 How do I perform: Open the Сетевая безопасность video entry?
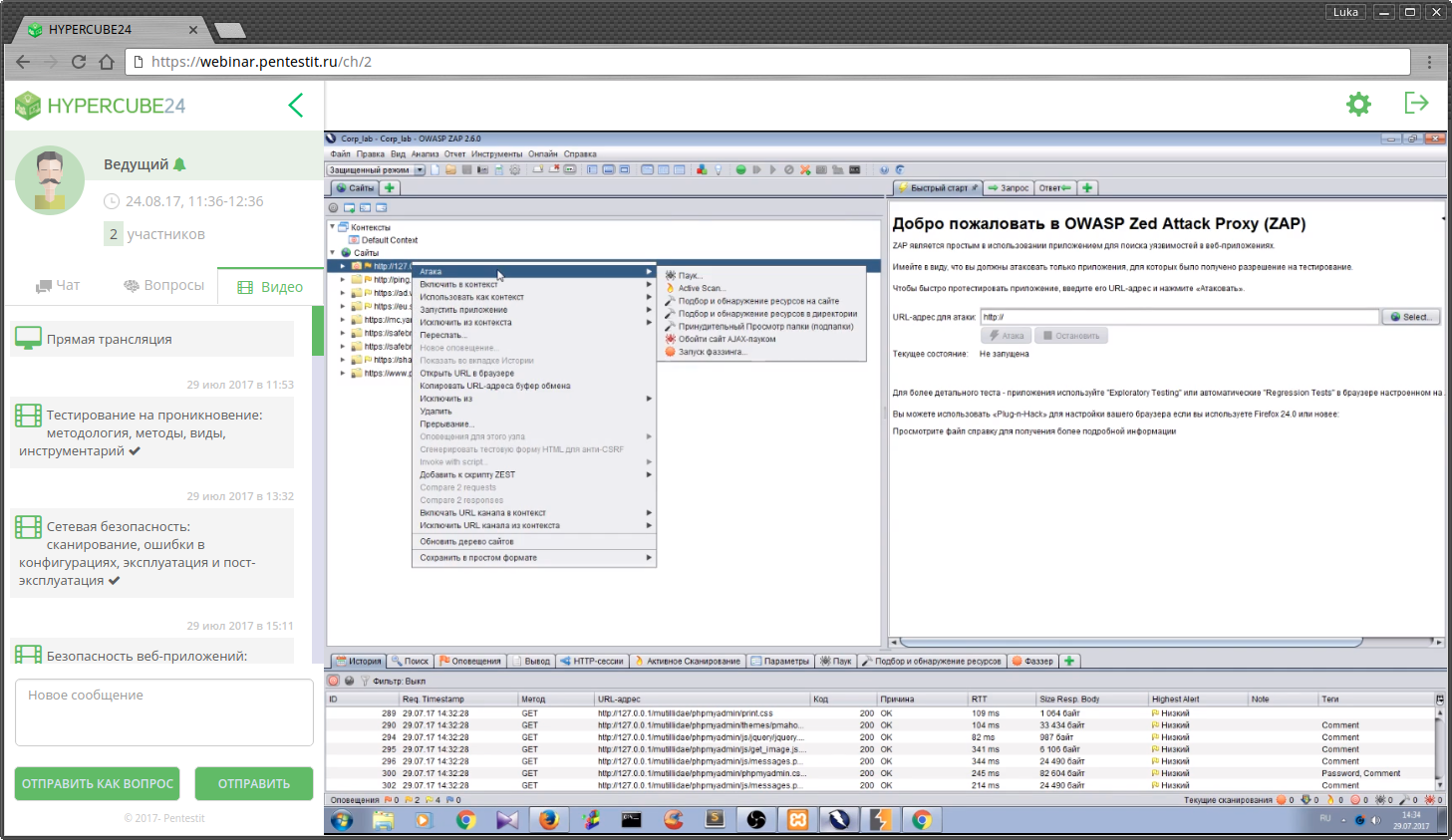tap(152, 553)
